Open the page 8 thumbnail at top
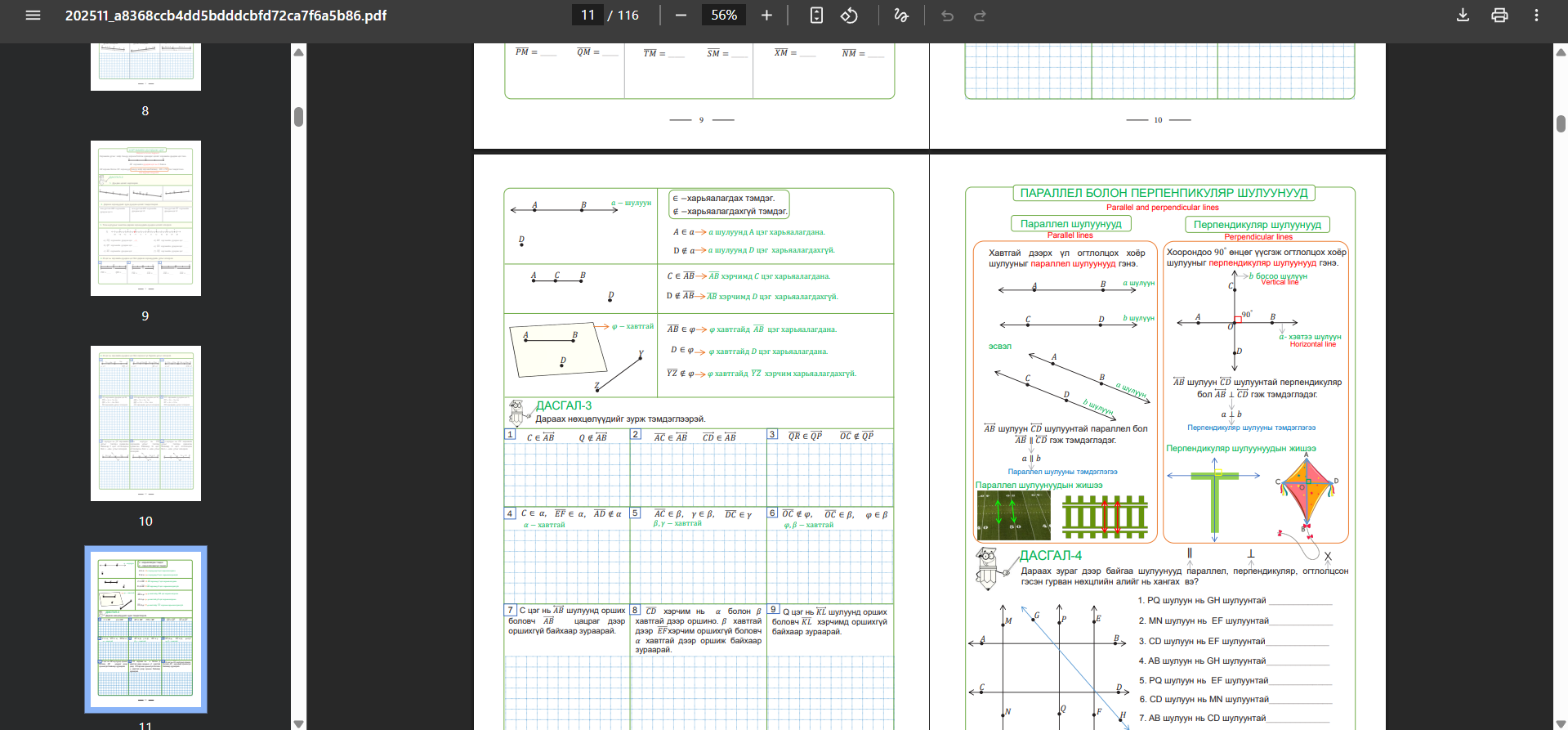The width and height of the screenshot is (1568, 730). point(145,67)
